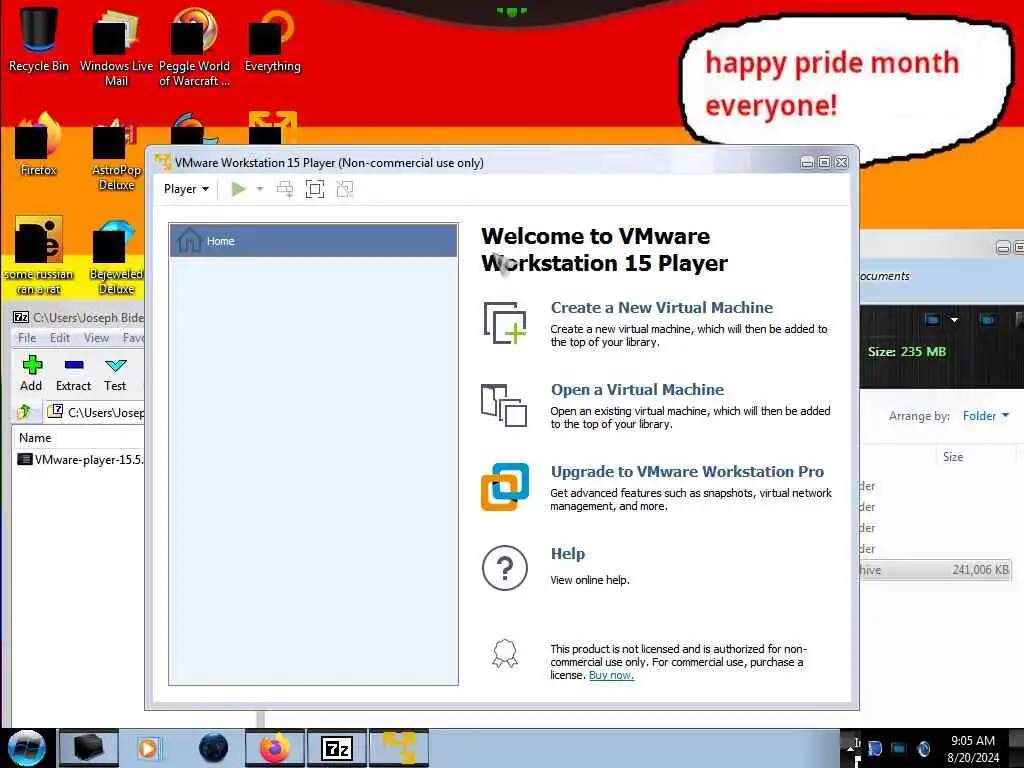This screenshot has height=768, width=1024.
Task: Click the Size column header in Explorer window
Action: pos(953,456)
